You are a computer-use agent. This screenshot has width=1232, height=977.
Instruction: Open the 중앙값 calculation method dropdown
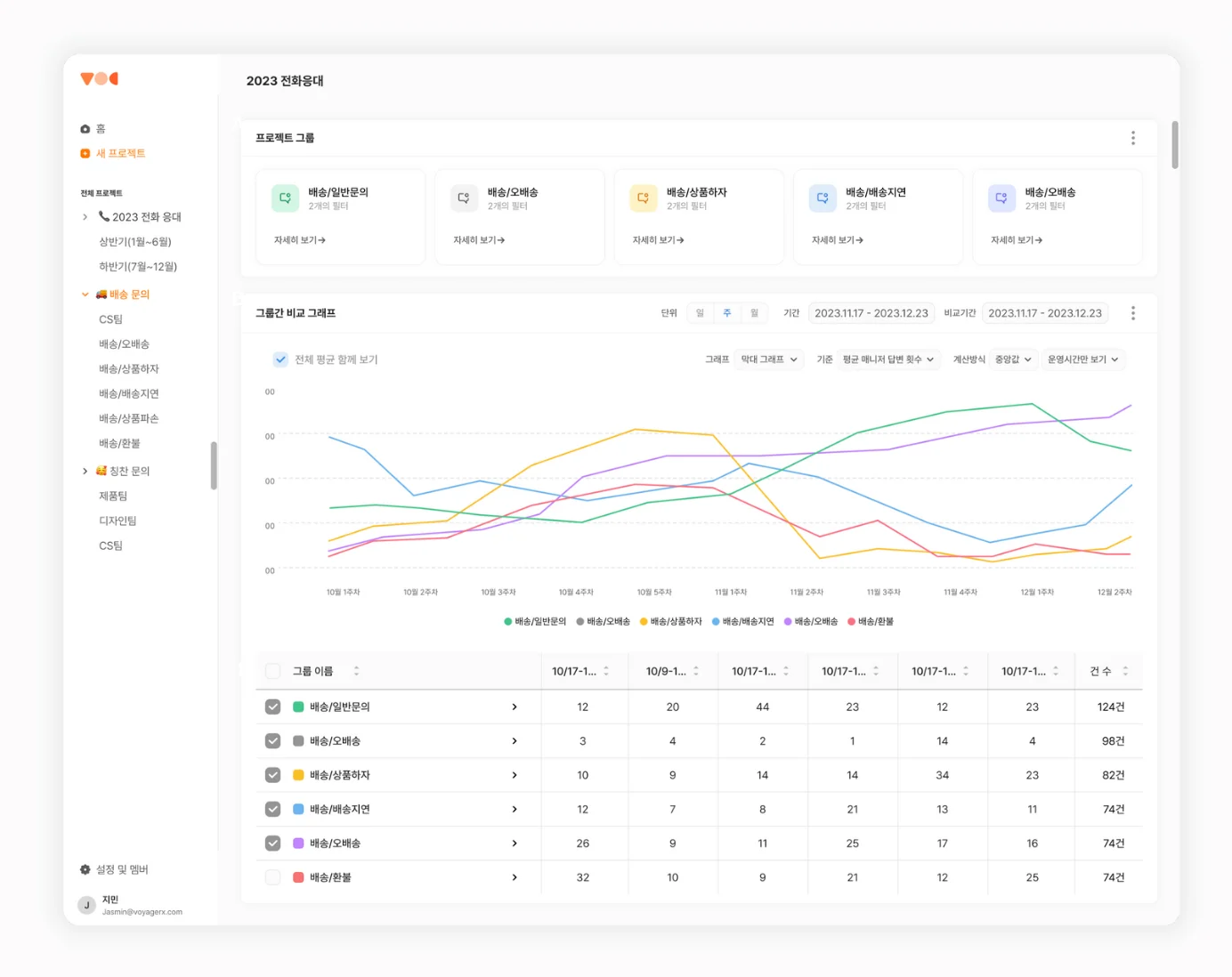1013,359
